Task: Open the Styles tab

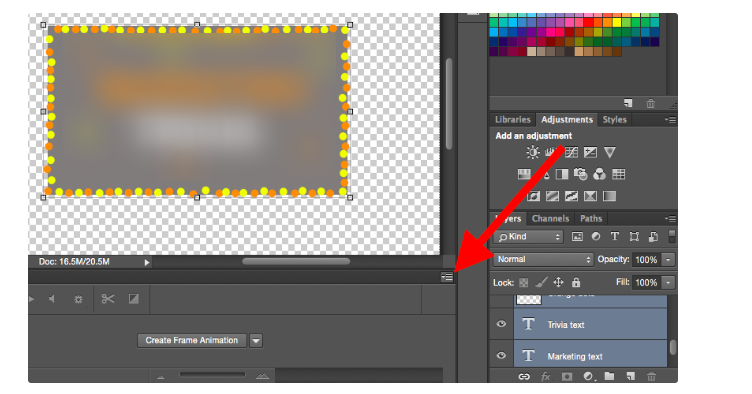Action: point(614,119)
